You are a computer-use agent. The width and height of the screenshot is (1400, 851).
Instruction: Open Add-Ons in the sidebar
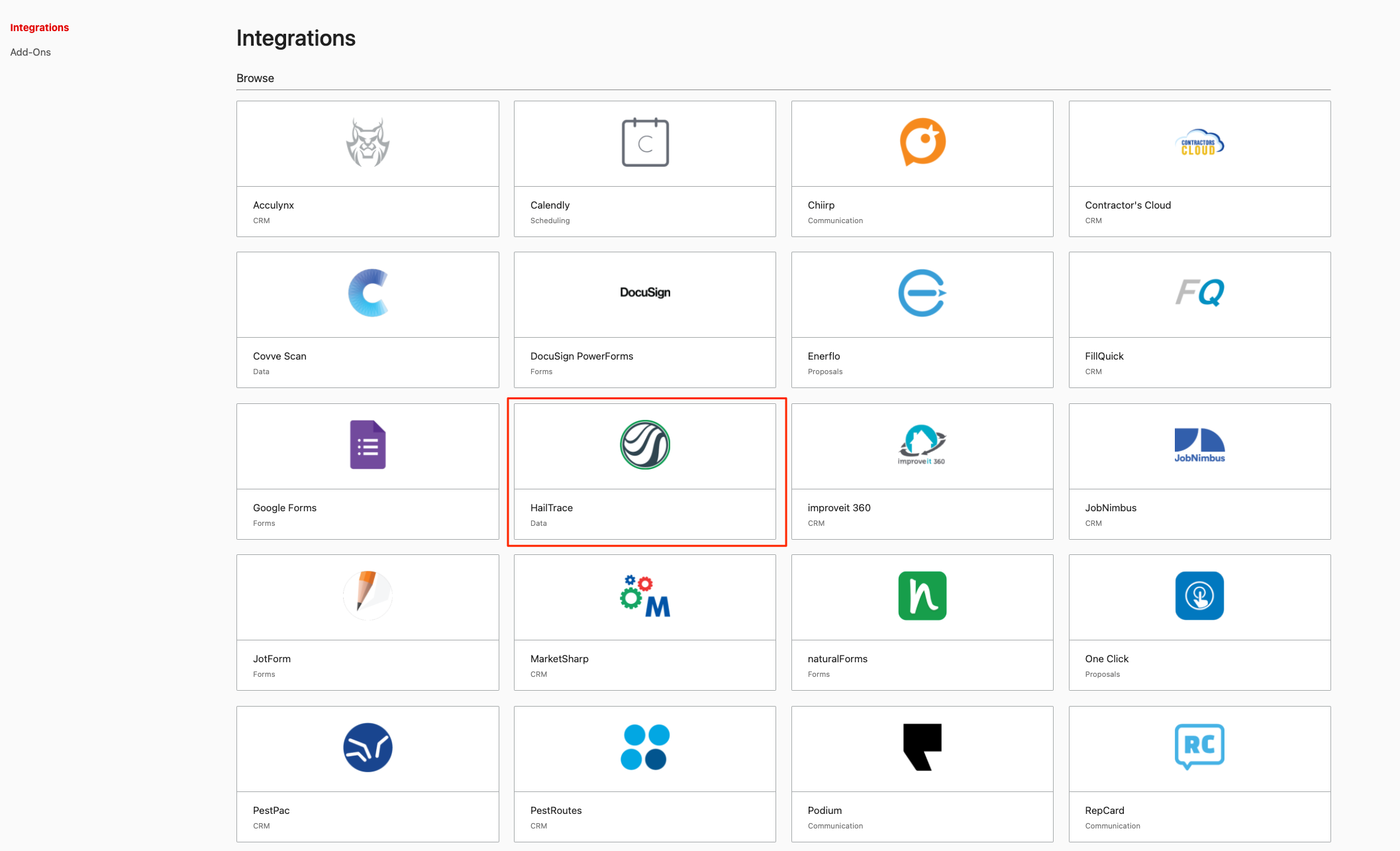tap(30, 52)
